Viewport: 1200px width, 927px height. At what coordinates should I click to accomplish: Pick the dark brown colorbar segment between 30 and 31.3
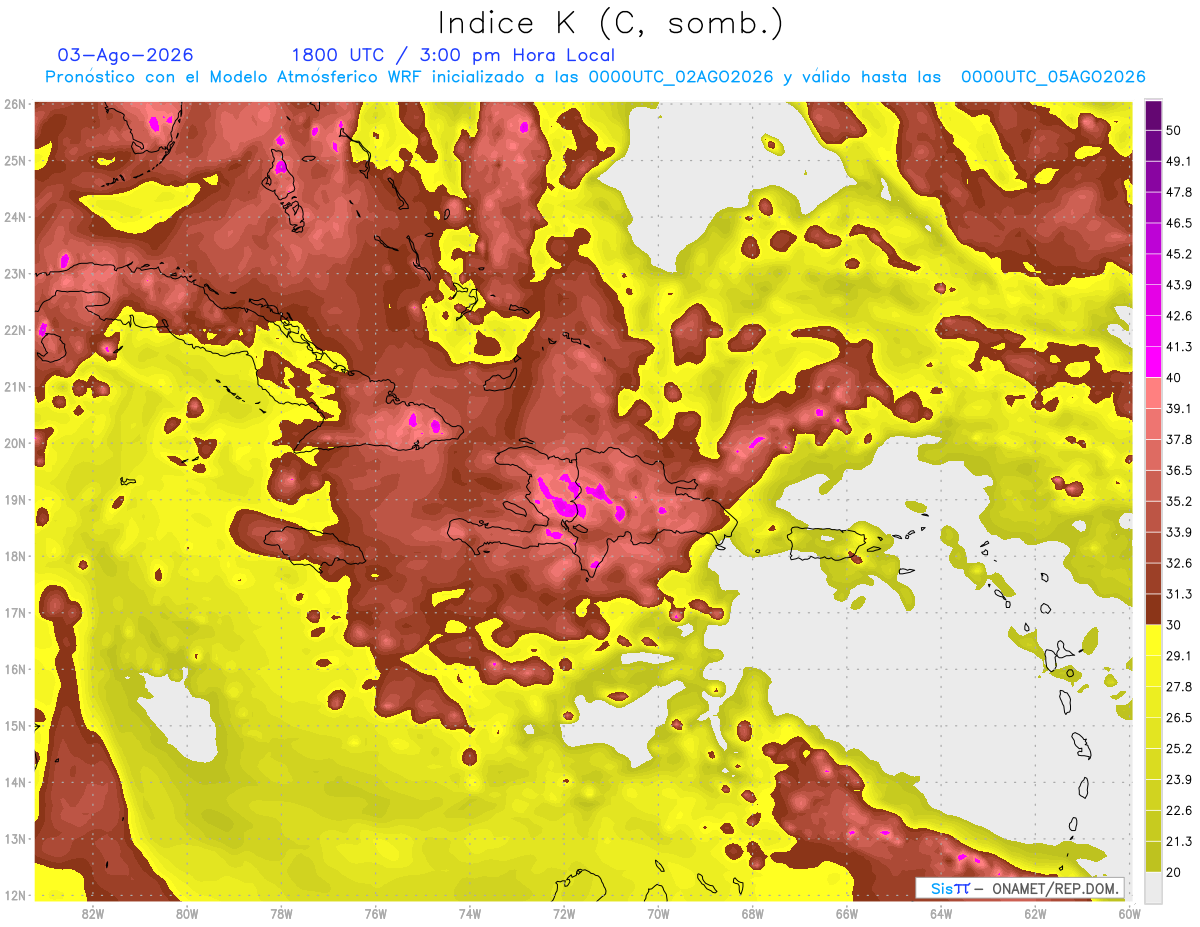(1153, 608)
